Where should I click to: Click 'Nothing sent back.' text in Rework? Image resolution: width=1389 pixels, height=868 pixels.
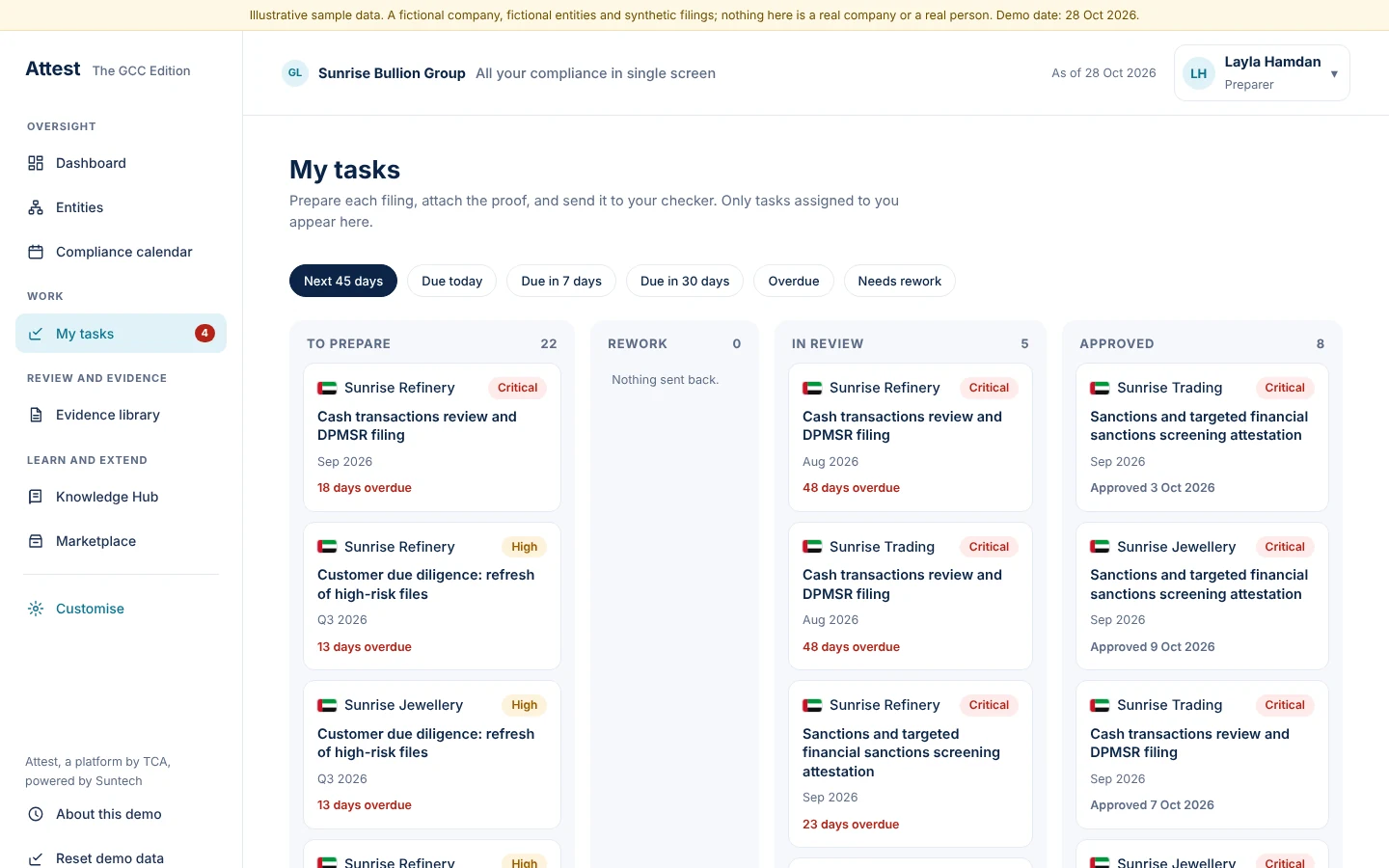point(665,380)
